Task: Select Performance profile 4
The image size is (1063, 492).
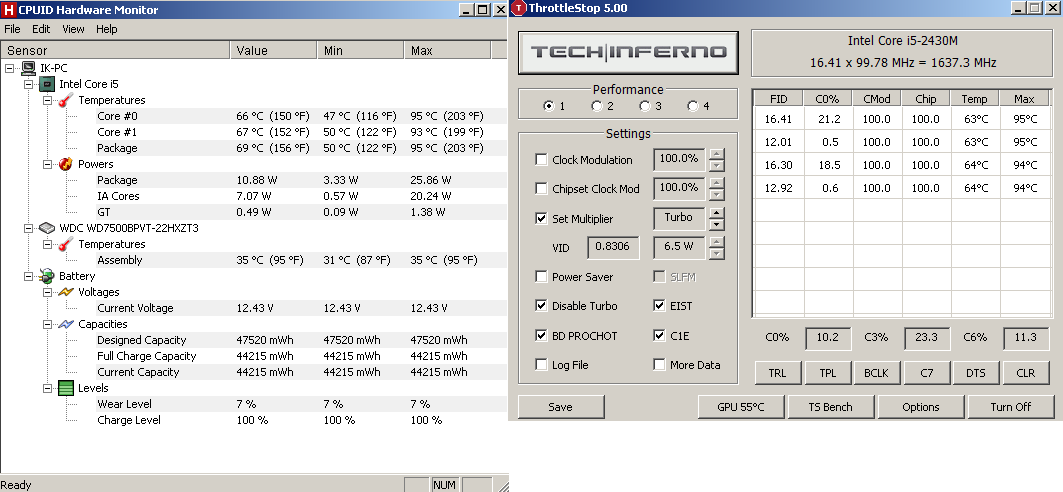Action: click(693, 106)
